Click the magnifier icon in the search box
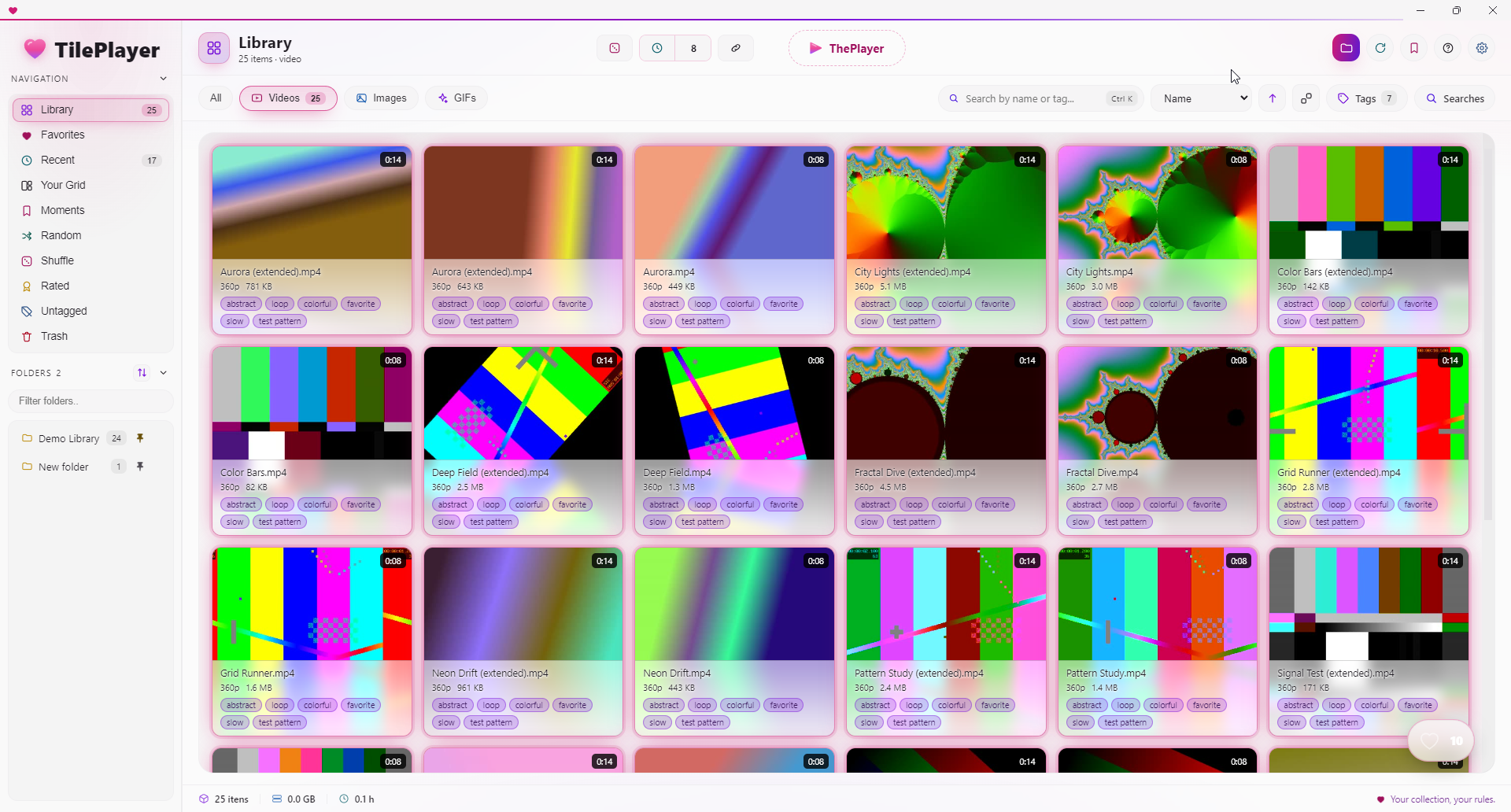Viewport: 1511px width, 812px height. click(954, 98)
